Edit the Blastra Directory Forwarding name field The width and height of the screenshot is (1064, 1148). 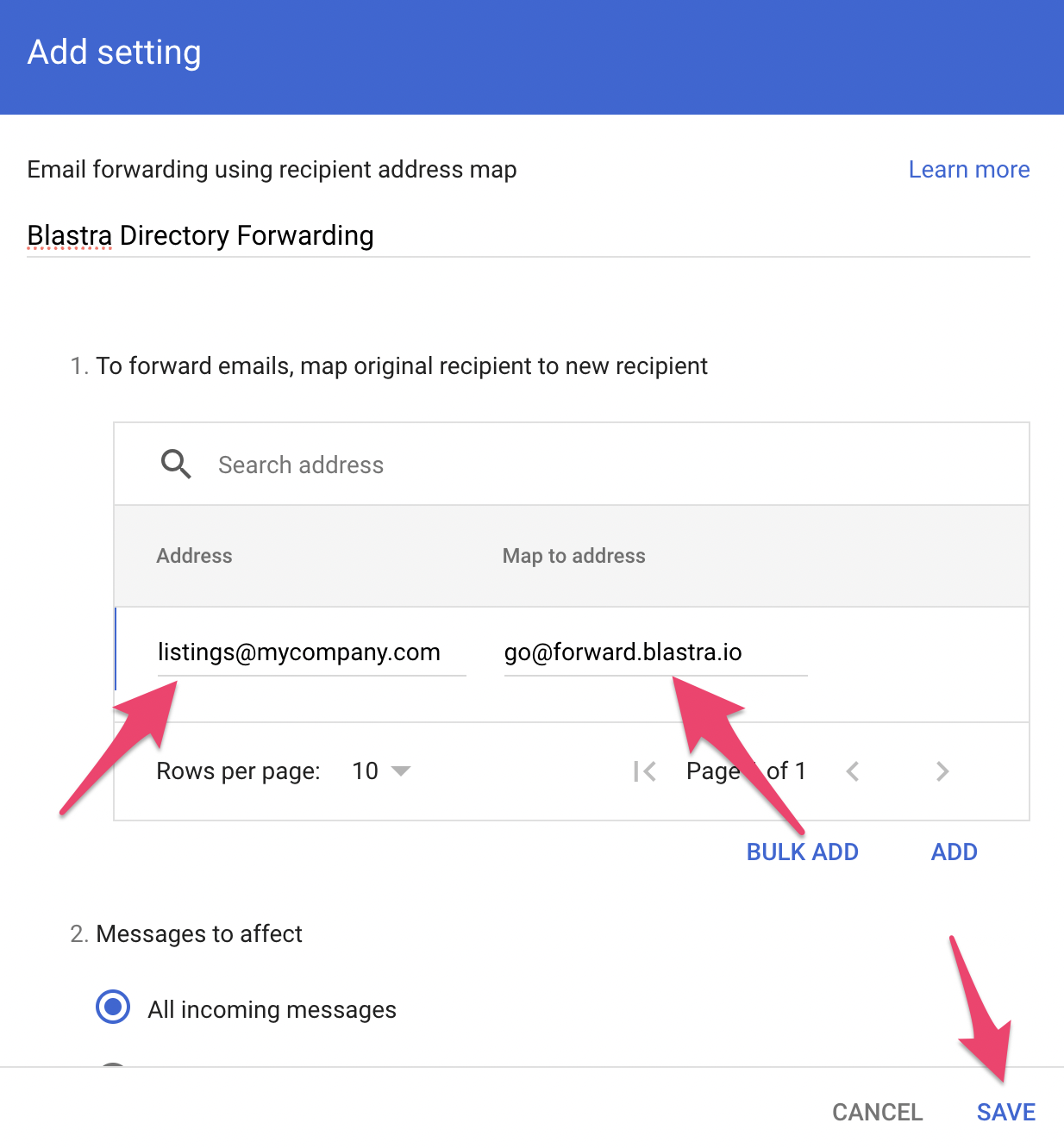(528, 236)
